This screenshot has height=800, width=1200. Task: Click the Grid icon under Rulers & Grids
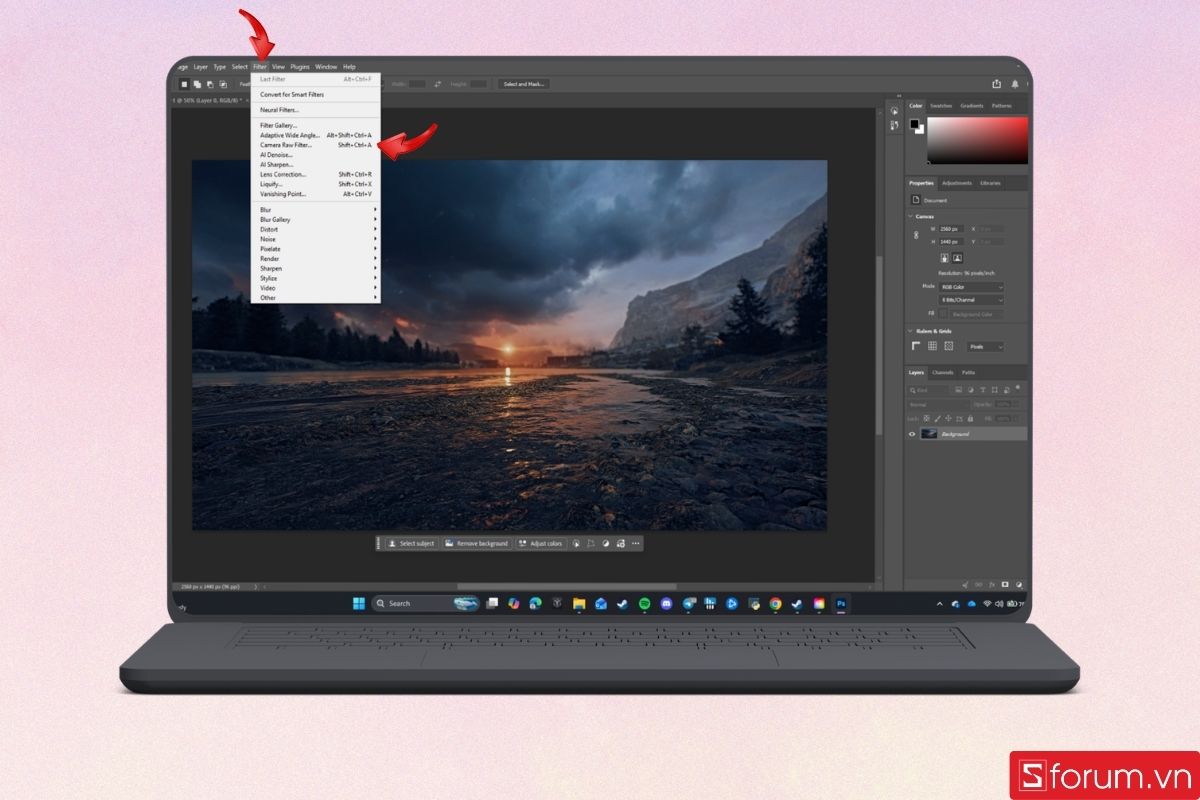tap(932, 346)
